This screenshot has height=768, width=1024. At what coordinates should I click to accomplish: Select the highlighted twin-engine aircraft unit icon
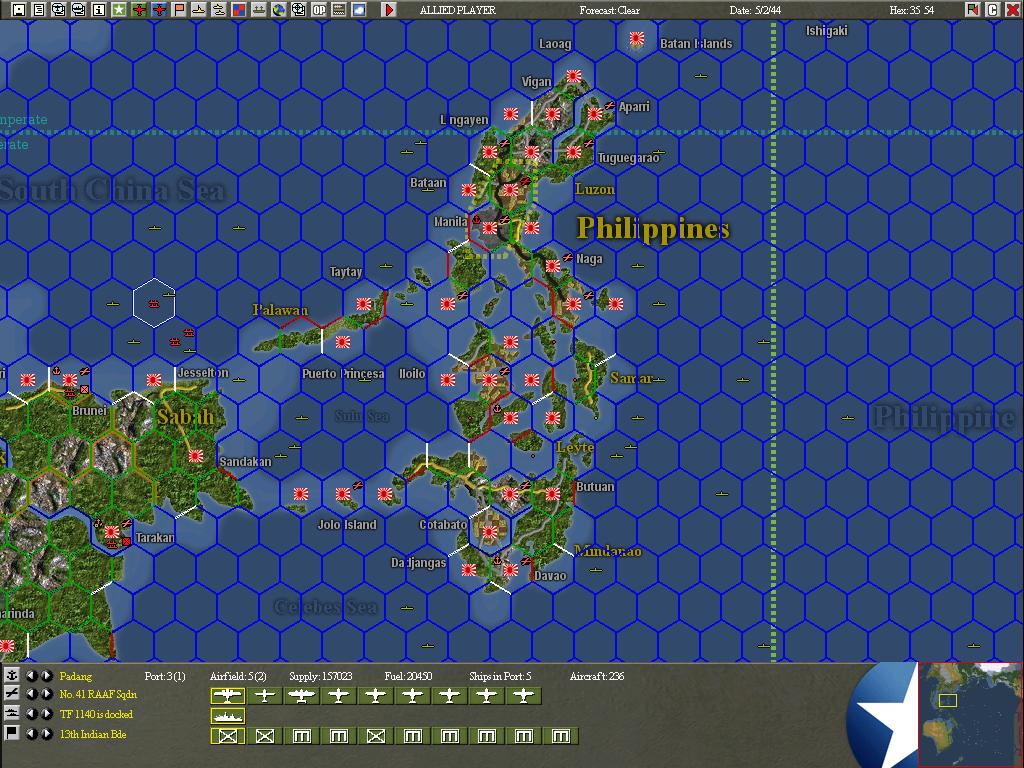coord(227,696)
